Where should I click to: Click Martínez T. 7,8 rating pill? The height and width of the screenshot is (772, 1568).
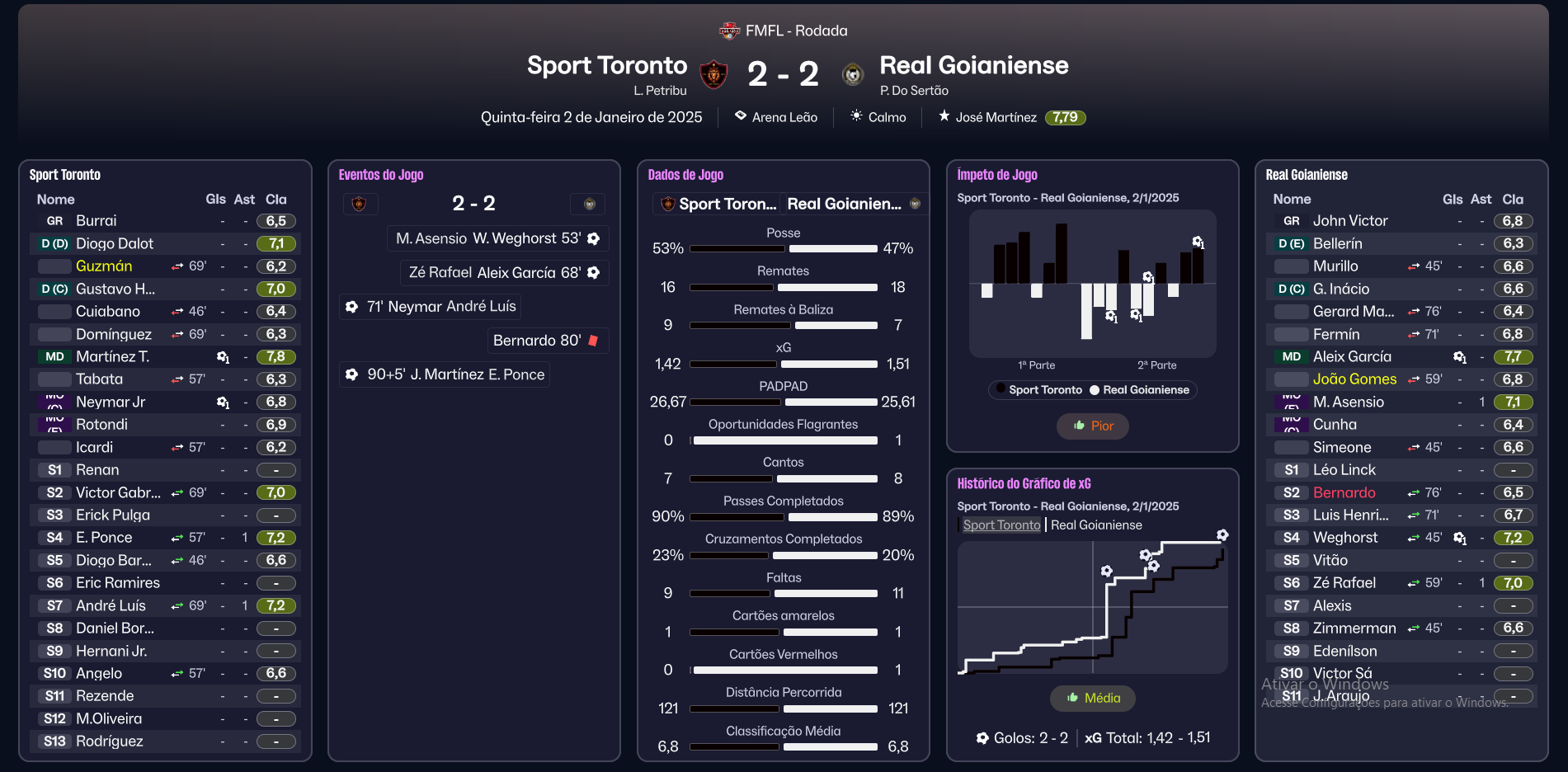[275, 357]
